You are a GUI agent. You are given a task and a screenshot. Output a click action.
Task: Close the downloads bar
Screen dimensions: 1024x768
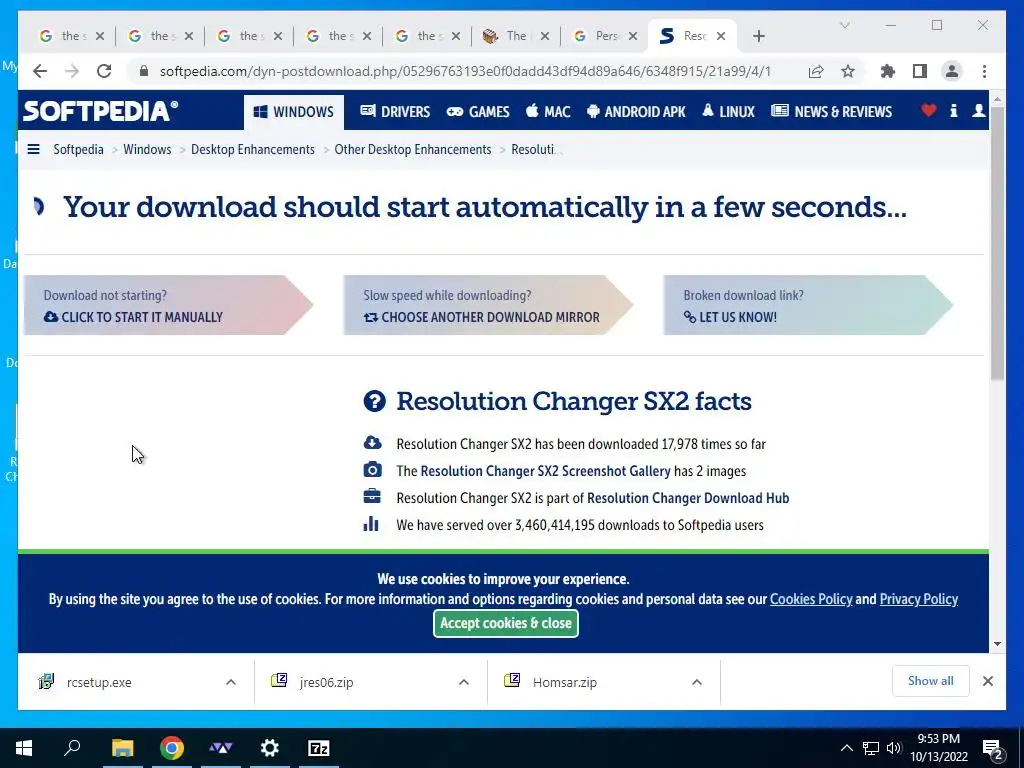[987, 681]
